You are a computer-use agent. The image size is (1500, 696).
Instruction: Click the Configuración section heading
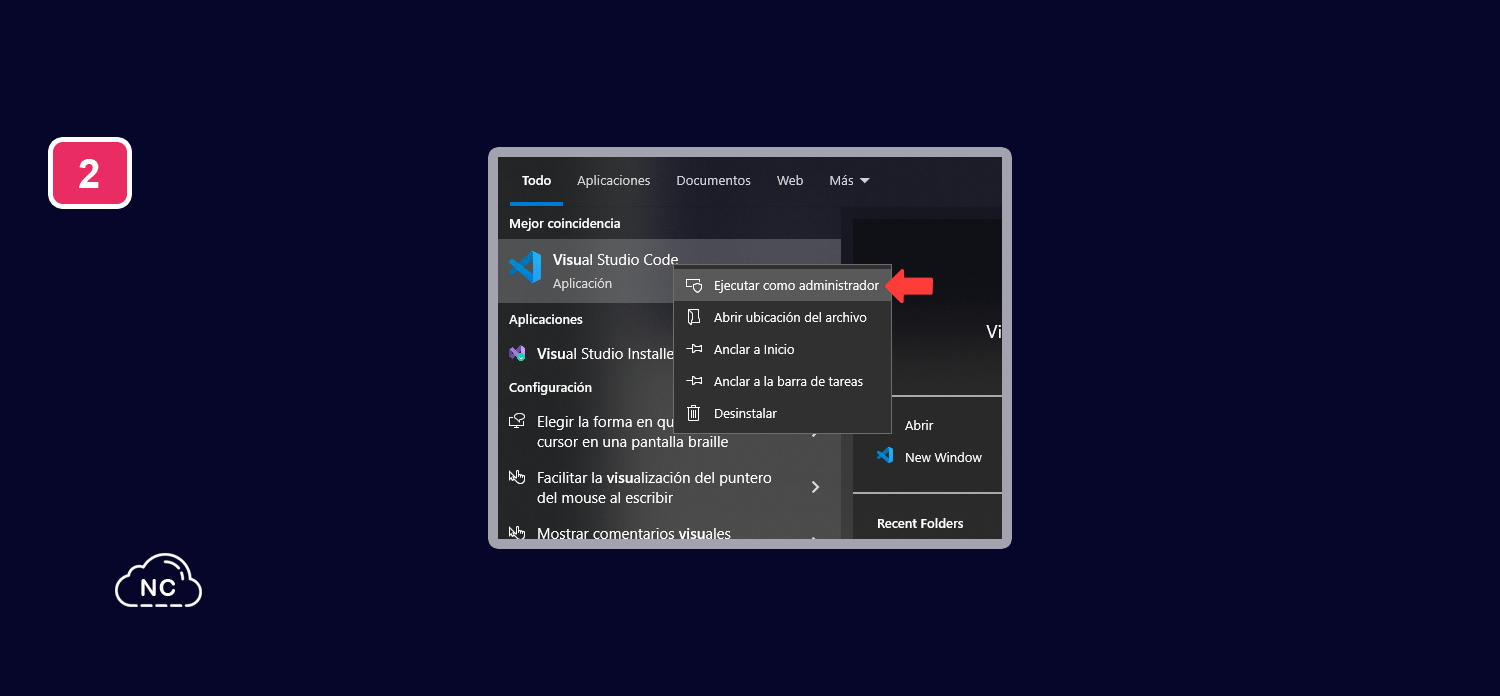(550, 388)
